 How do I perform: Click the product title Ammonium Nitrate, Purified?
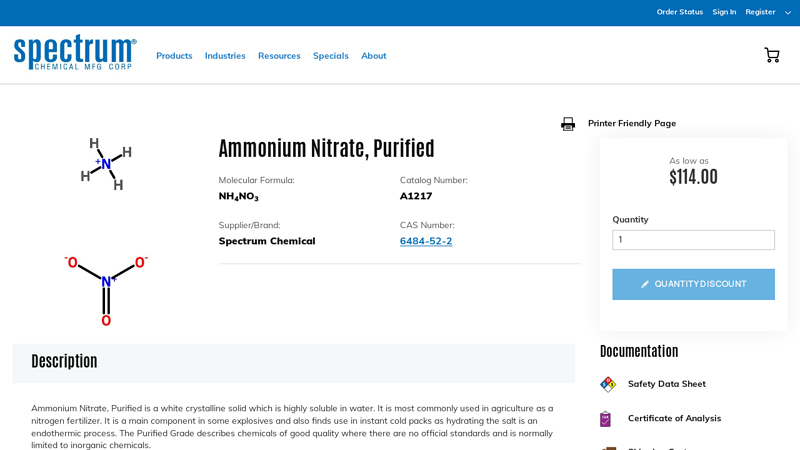tap(327, 148)
